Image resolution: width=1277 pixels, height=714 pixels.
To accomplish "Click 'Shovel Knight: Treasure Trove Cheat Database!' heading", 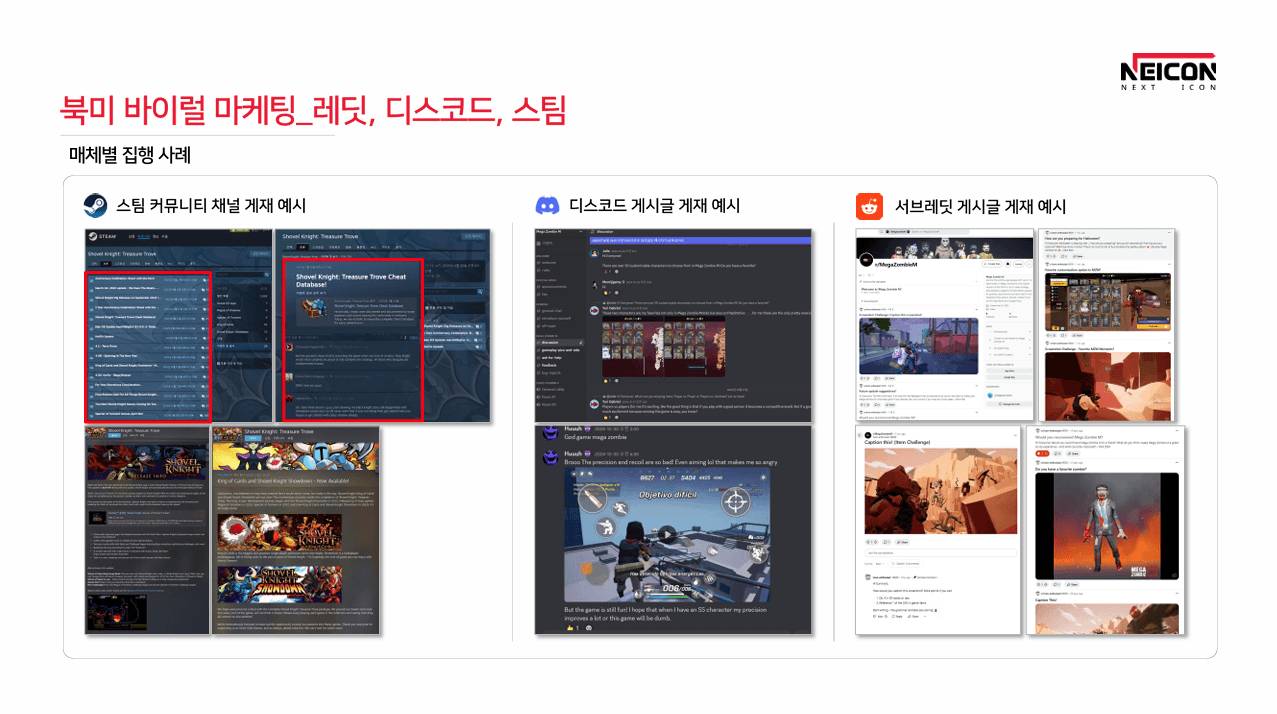I will coord(351,282).
